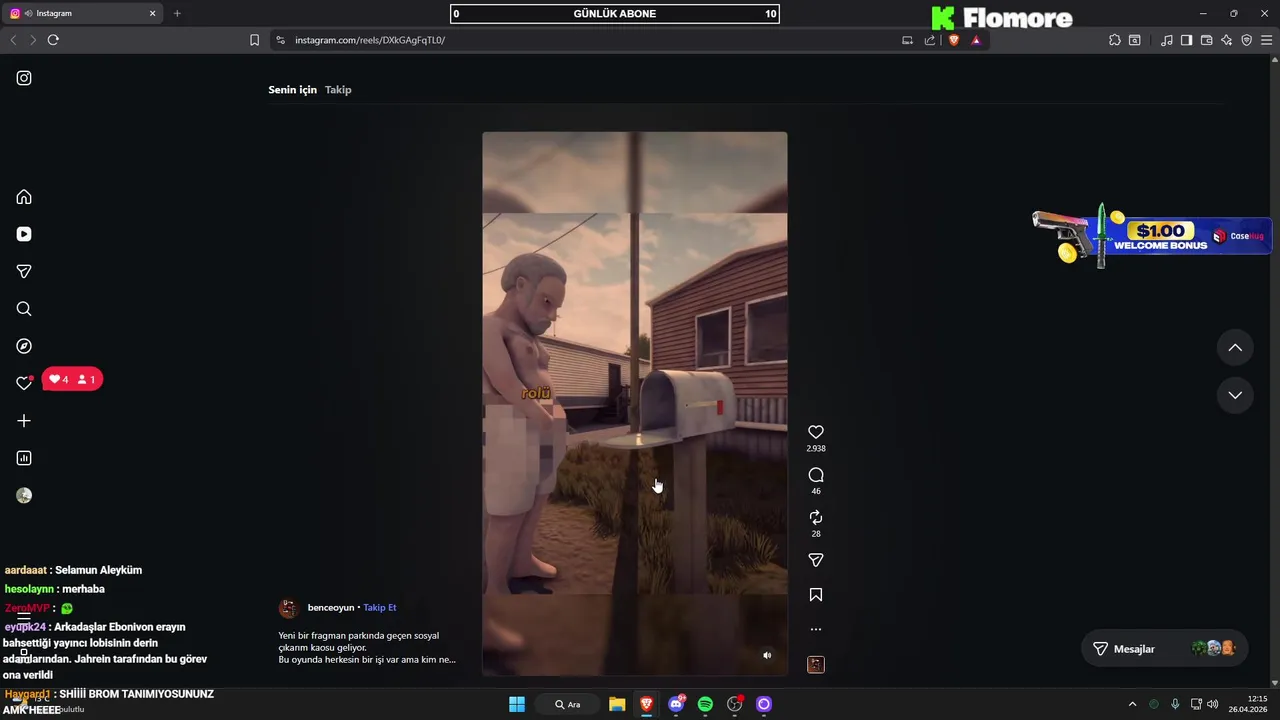Screen dimensions: 1280x720
Task: Open the browser hamburger main menu
Action: pos(1267,40)
